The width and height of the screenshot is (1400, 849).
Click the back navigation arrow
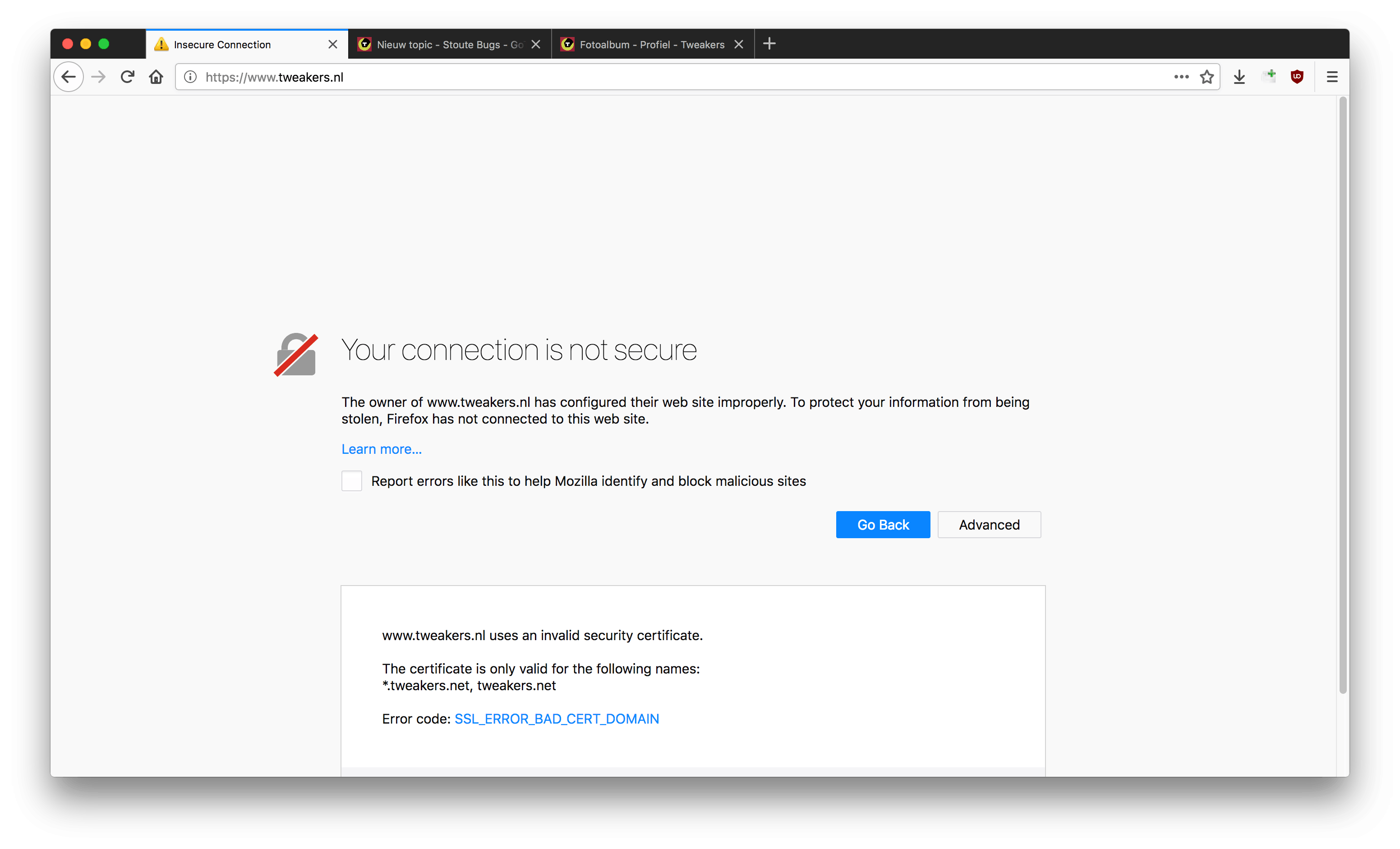[69, 77]
